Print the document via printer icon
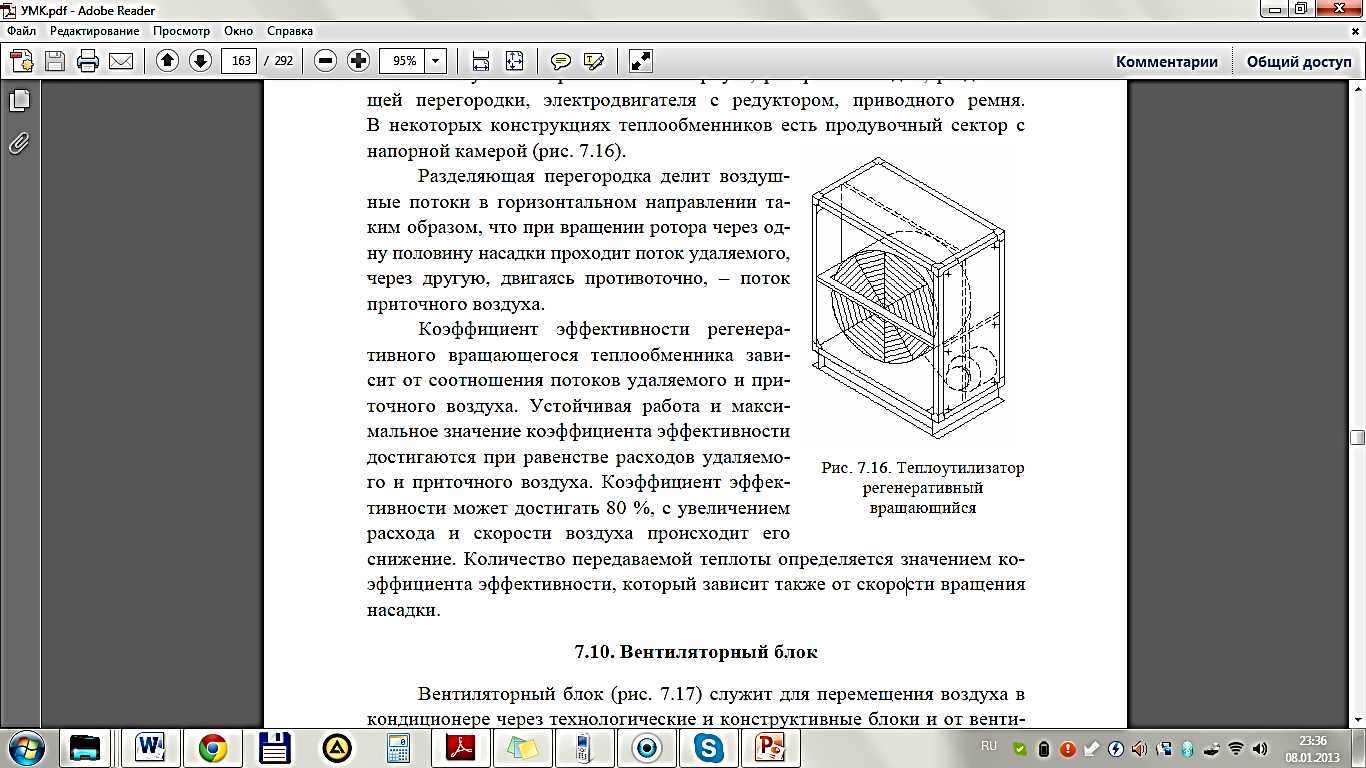Image resolution: width=1366 pixels, height=768 pixels. 87,61
